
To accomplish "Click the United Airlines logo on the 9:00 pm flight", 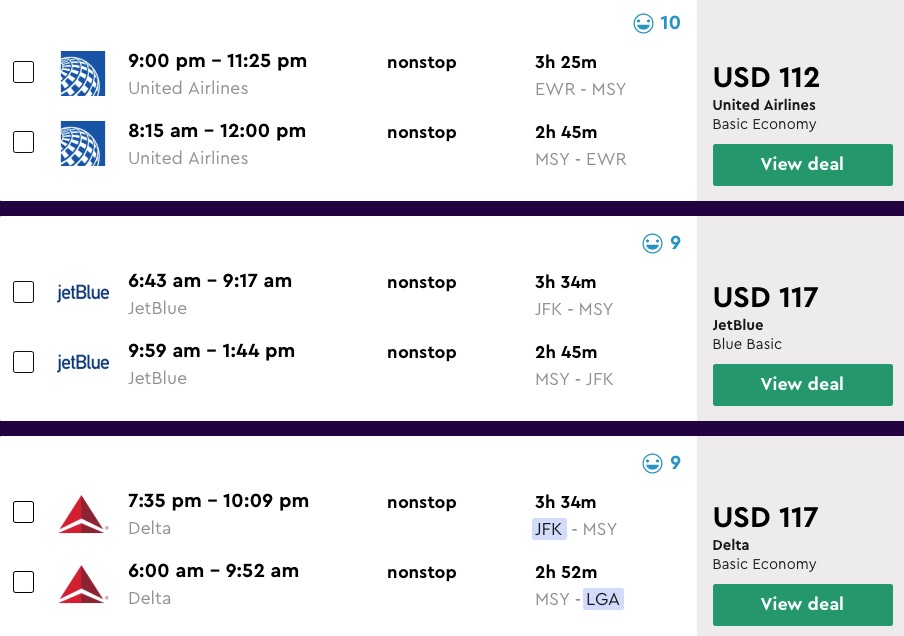I will 82,73.
